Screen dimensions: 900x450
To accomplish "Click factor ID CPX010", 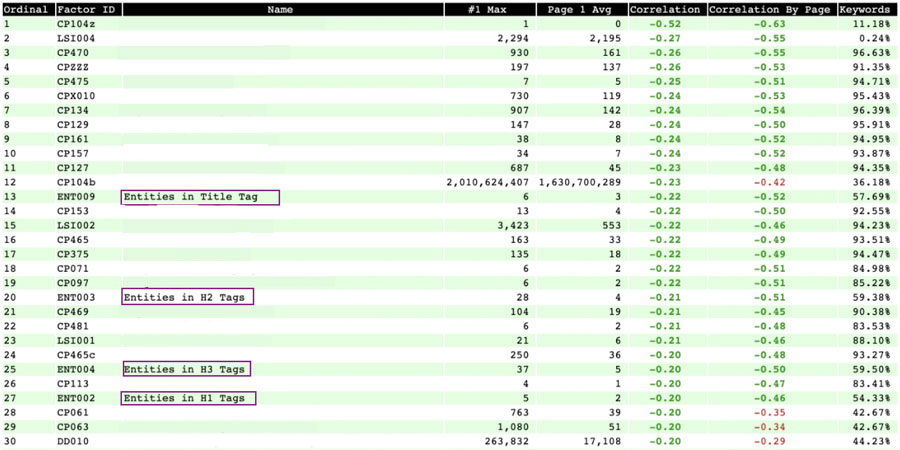I will [x=75, y=96].
